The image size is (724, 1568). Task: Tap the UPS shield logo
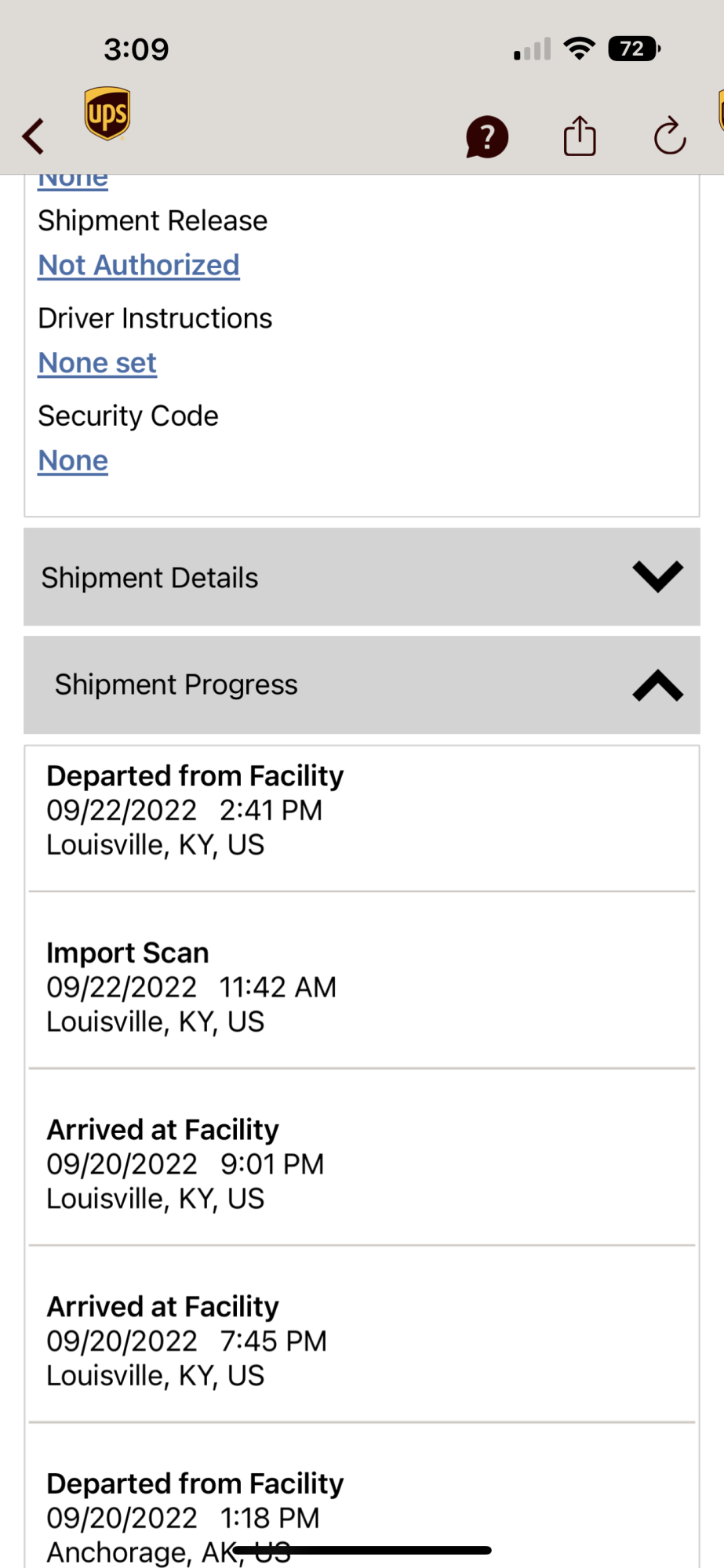click(107, 114)
